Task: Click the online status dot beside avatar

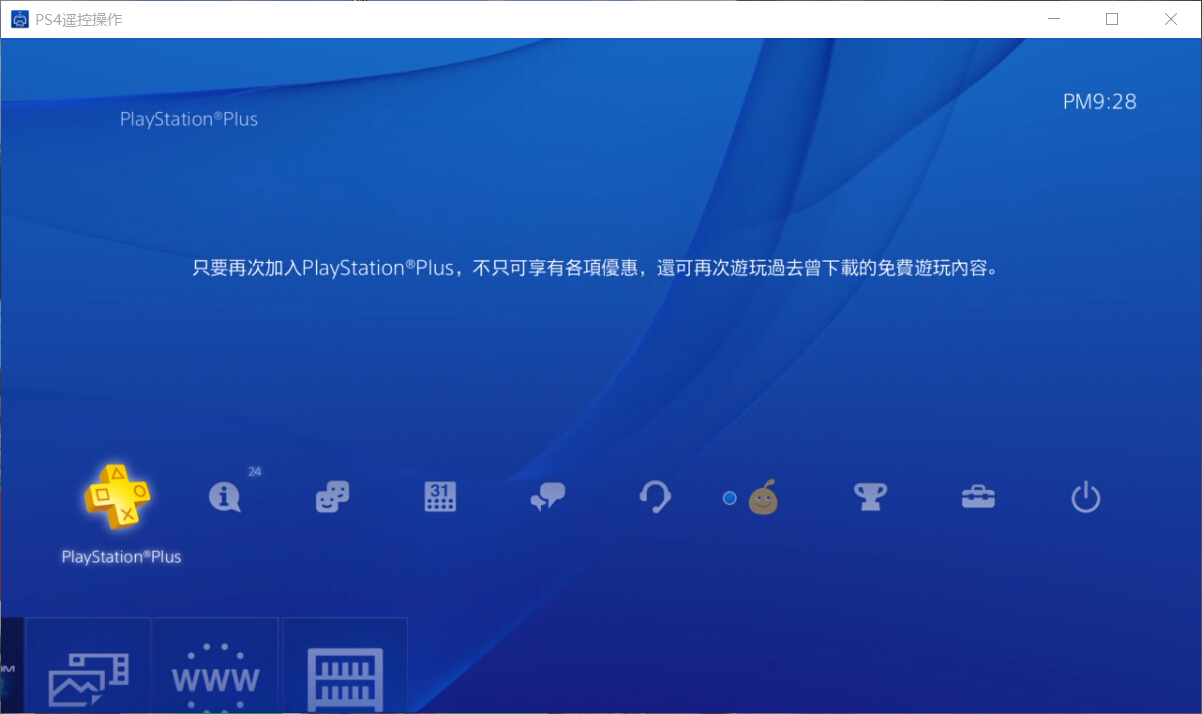Action: coord(730,497)
